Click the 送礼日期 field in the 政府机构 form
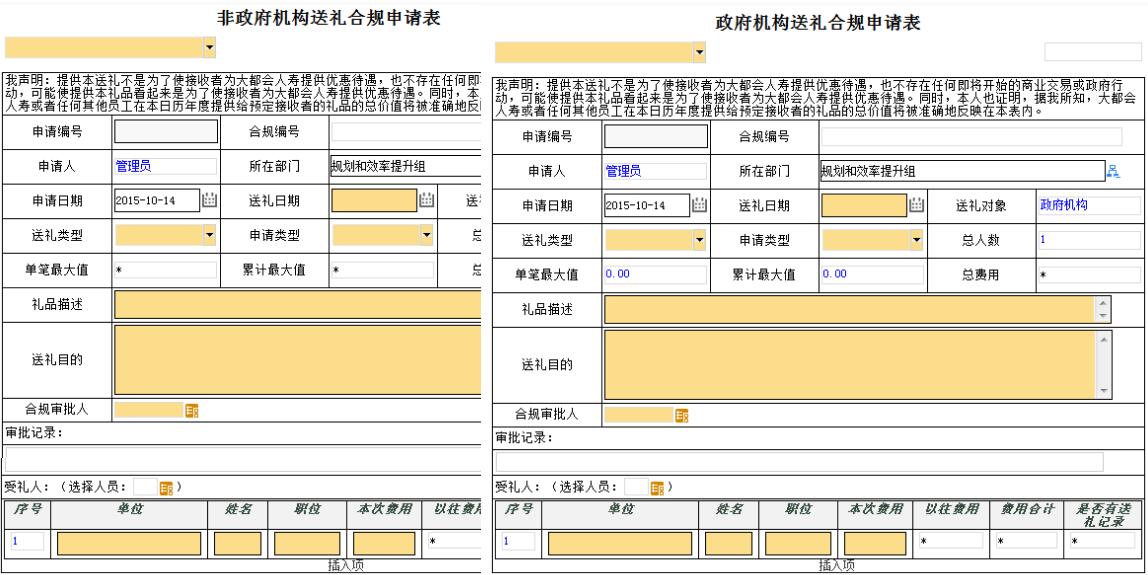Image resolution: width=1148 pixels, height=575 pixels. [x=865, y=206]
